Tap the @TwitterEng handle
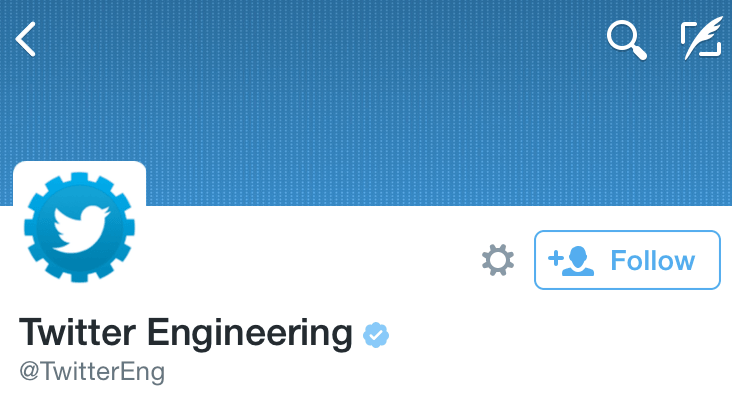Screen dimensions: 732x396 click(x=92, y=372)
